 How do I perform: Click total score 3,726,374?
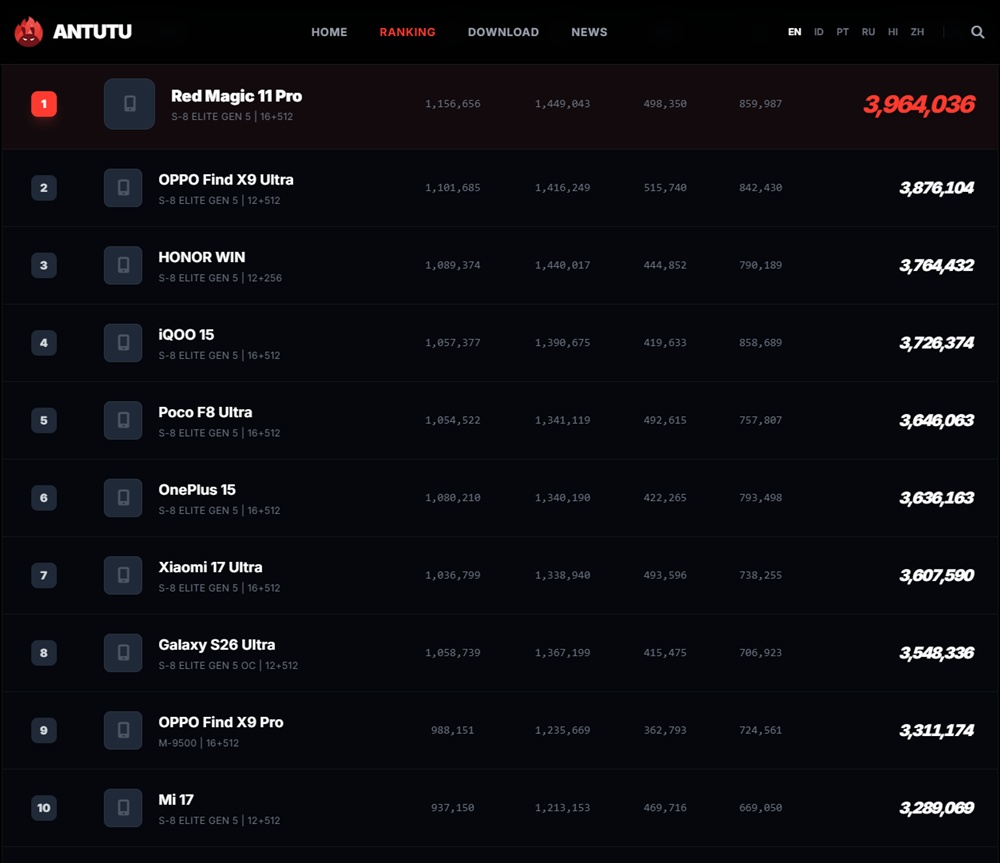tap(936, 343)
